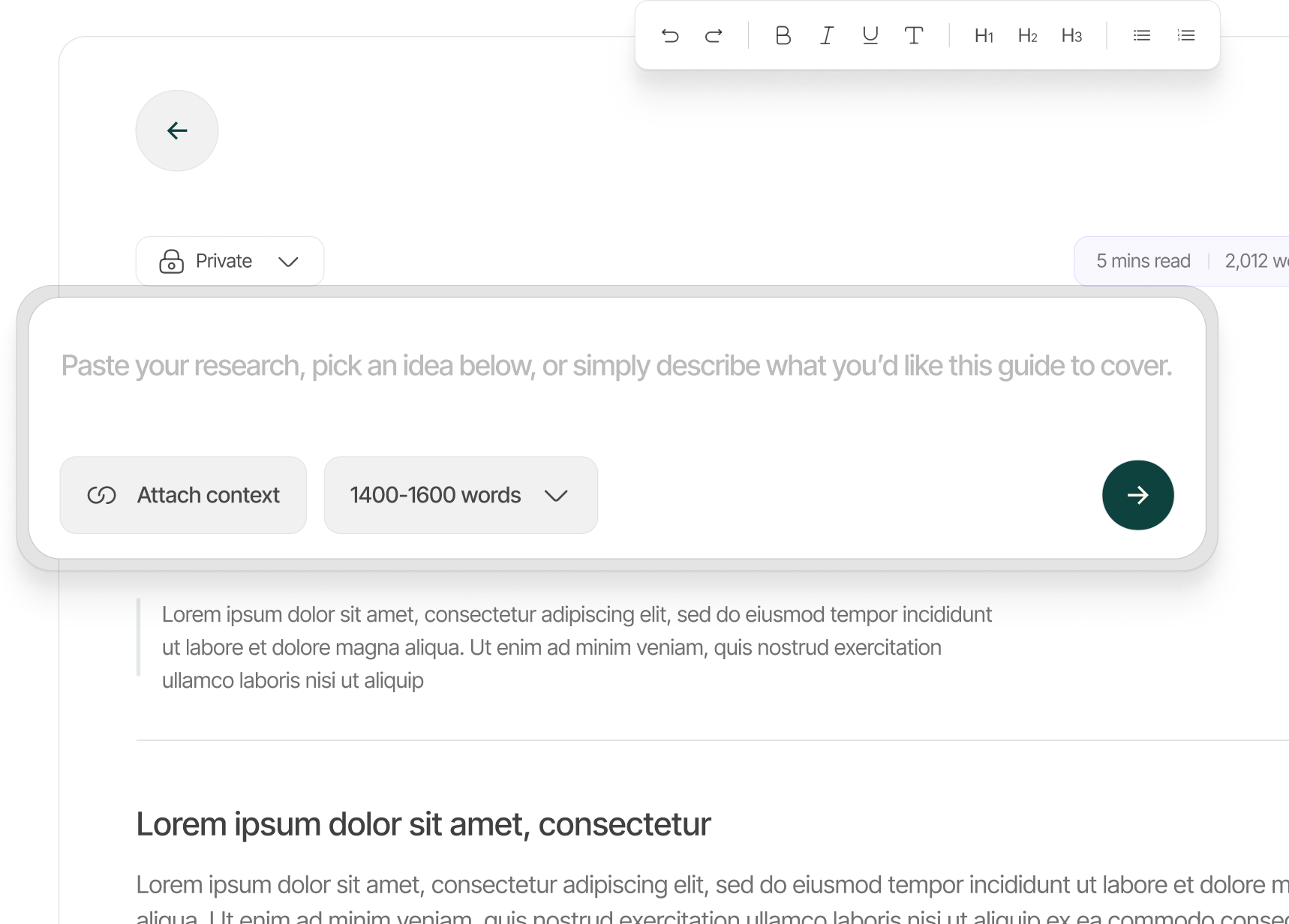The image size is (1289, 924).
Task: Click the redo arrow icon
Action: 714,35
